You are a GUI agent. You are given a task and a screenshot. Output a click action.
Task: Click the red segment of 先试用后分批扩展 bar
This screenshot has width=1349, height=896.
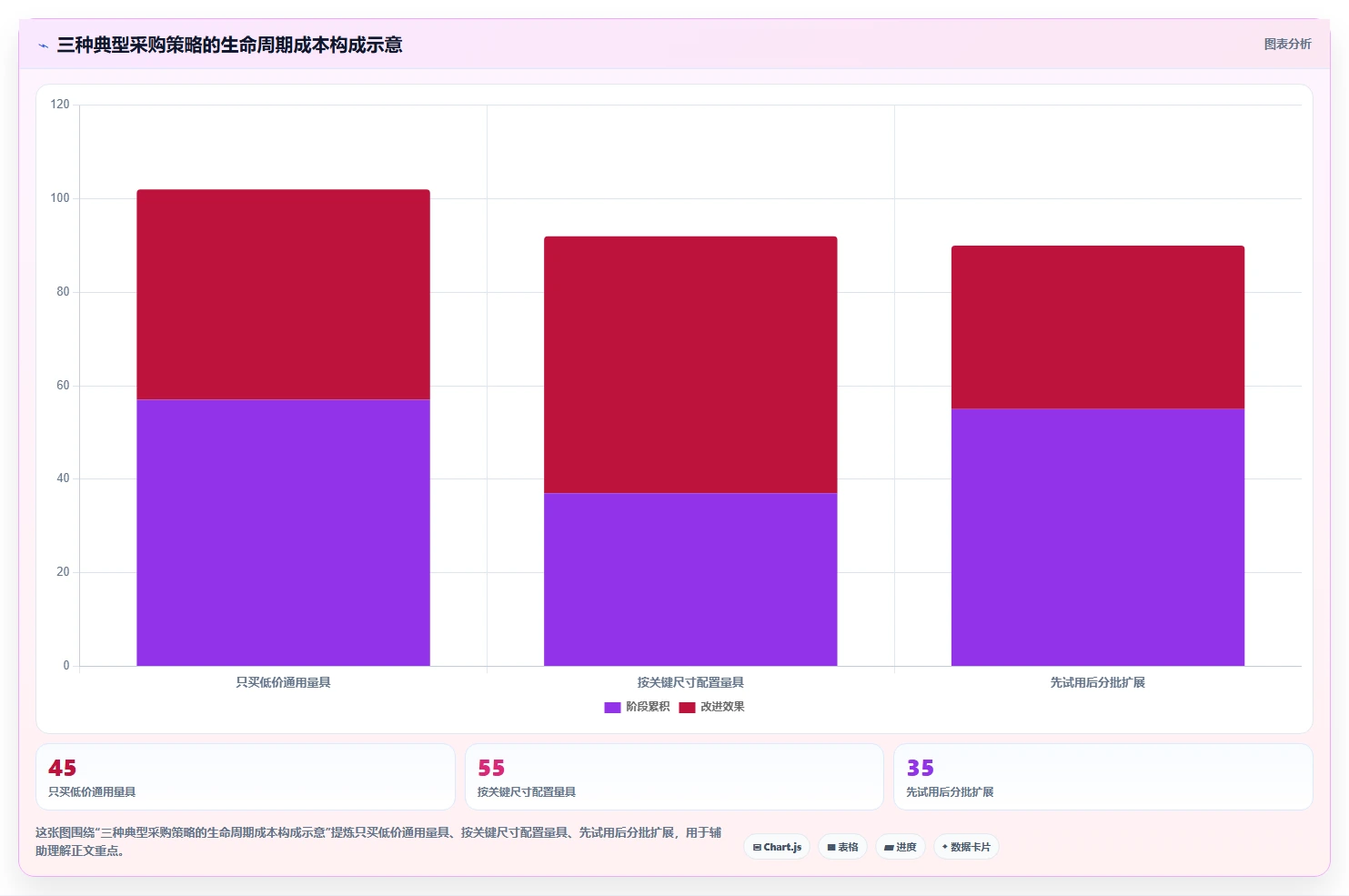pyautogui.click(x=1098, y=327)
